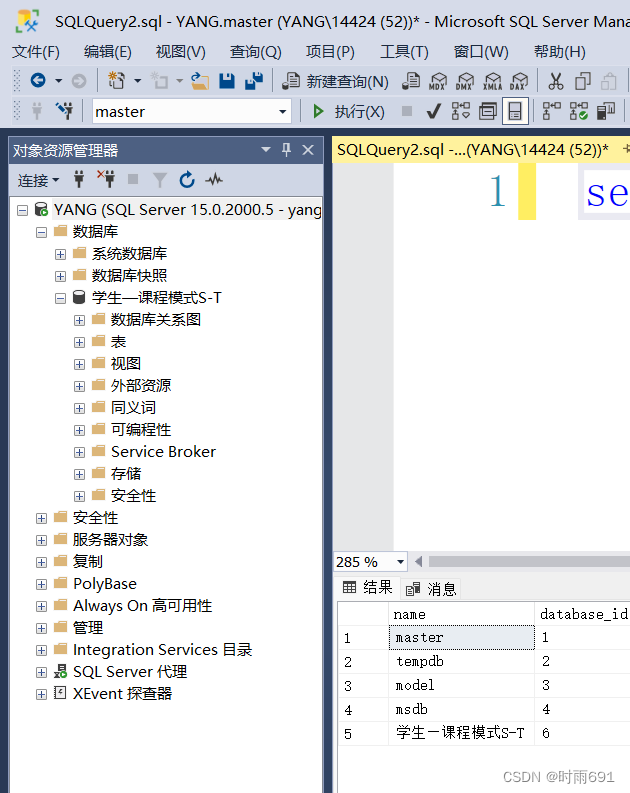Open the File menu

[x=36, y=52]
